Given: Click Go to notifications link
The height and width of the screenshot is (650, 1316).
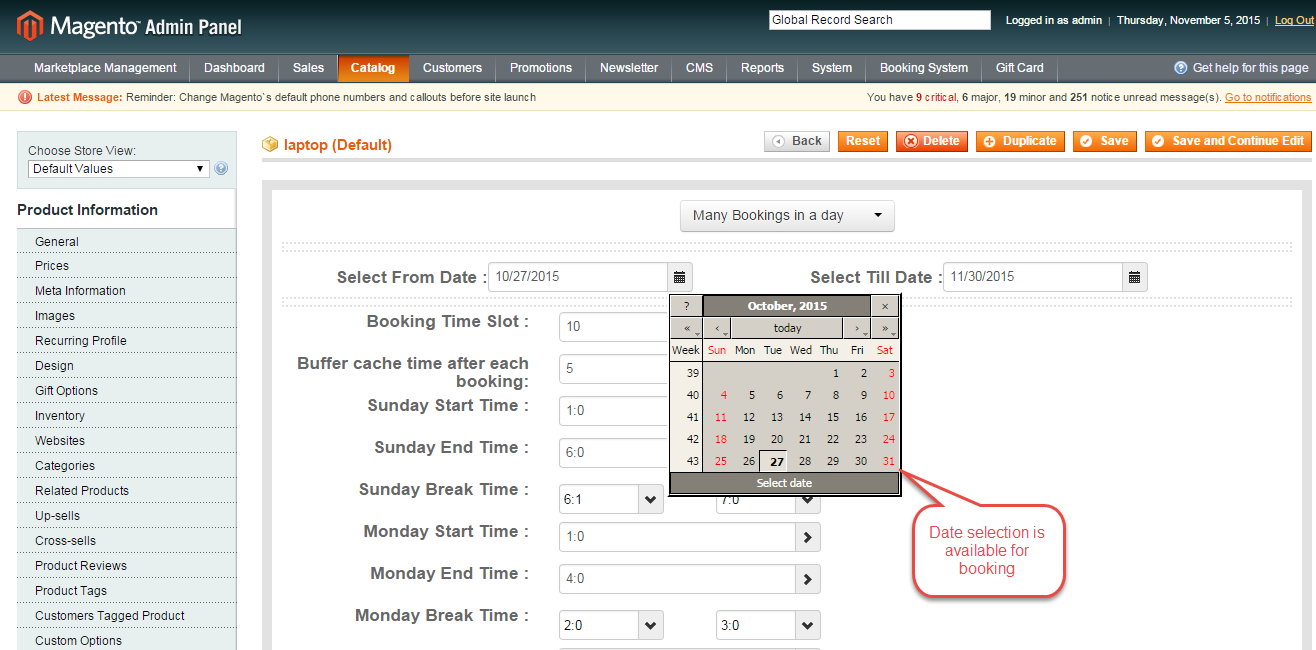Looking at the screenshot, I should click(1268, 97).
